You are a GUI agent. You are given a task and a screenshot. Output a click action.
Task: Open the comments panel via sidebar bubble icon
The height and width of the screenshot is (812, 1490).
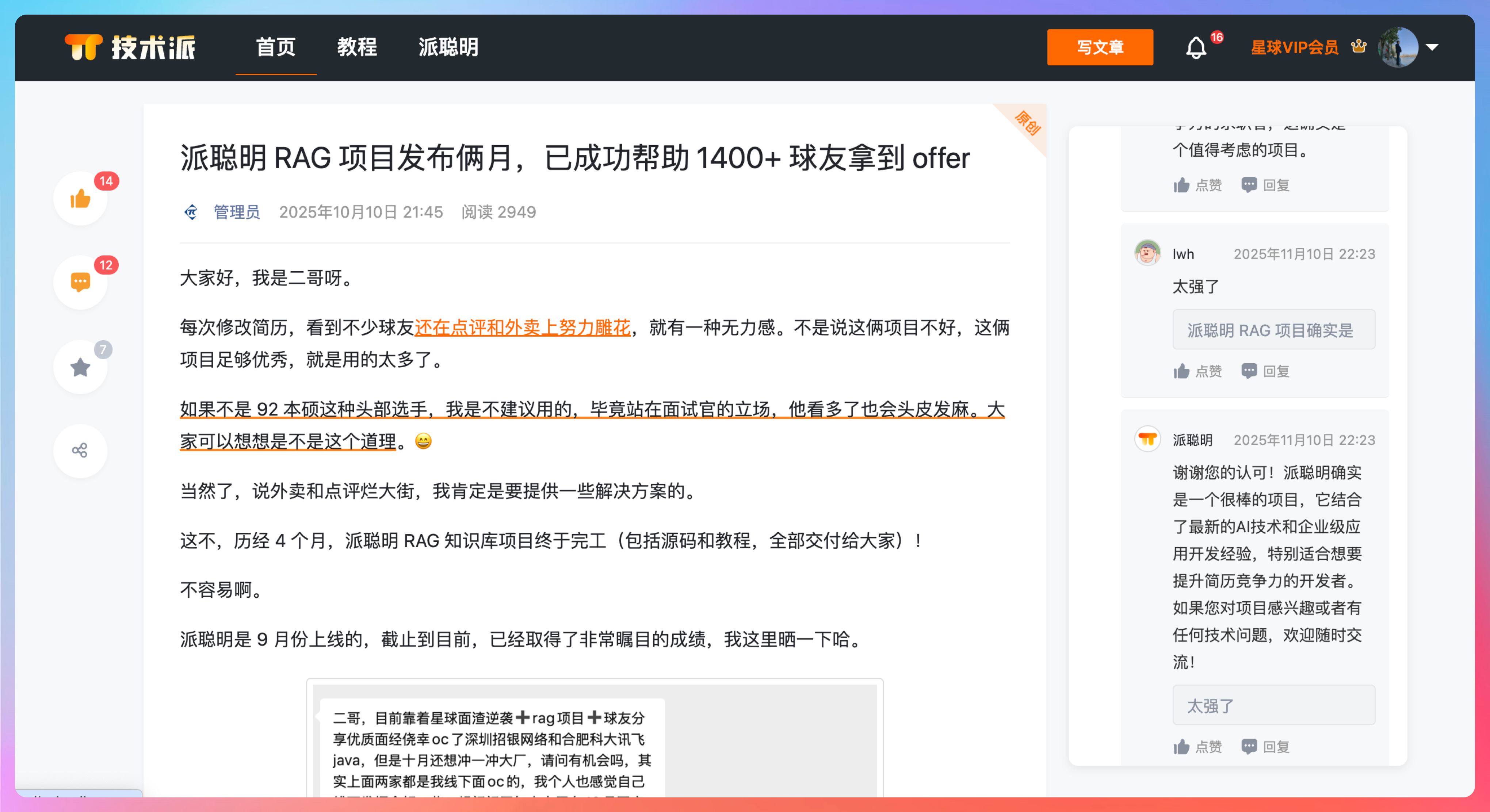pos(80,281)
